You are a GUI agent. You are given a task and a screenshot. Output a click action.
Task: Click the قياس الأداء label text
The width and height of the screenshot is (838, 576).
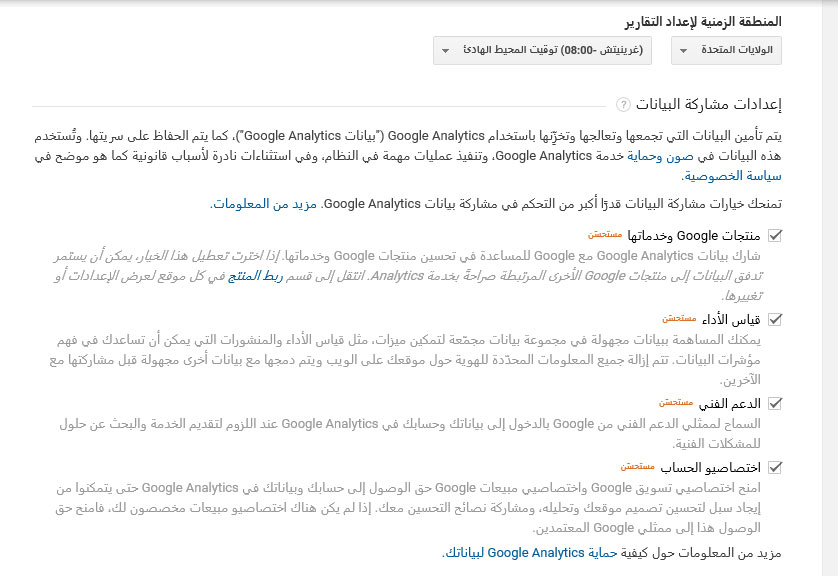(x=731, y=320)
